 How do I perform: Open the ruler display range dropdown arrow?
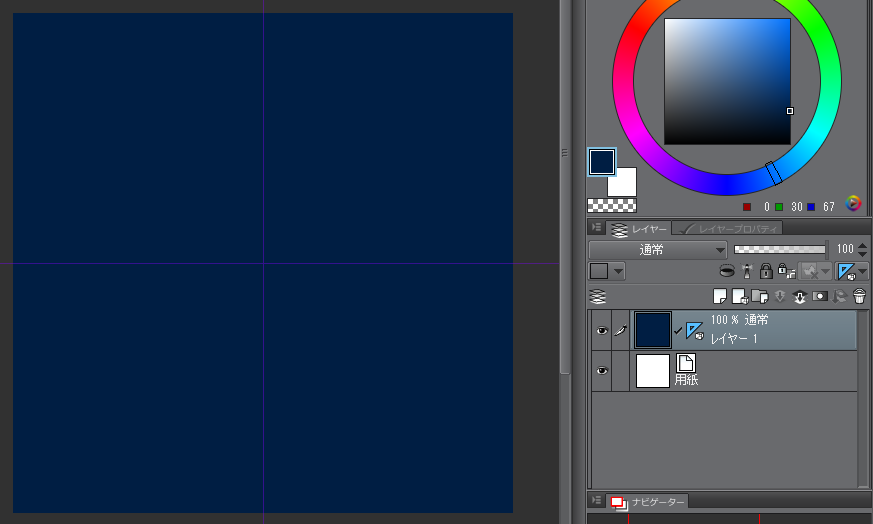tap(862, 271)
